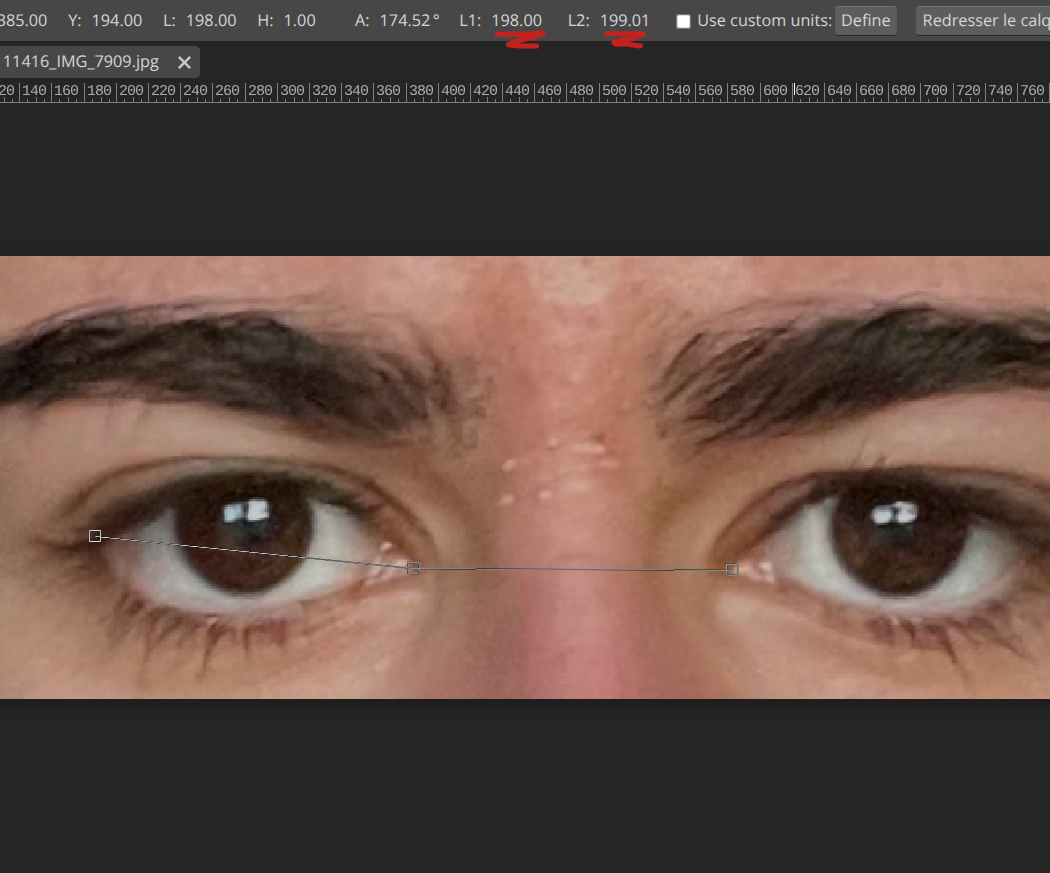Close the 11416_IMG_7909.jpg tab
Viewport: 1050px width, 873px height.
(x=184, y=61)
